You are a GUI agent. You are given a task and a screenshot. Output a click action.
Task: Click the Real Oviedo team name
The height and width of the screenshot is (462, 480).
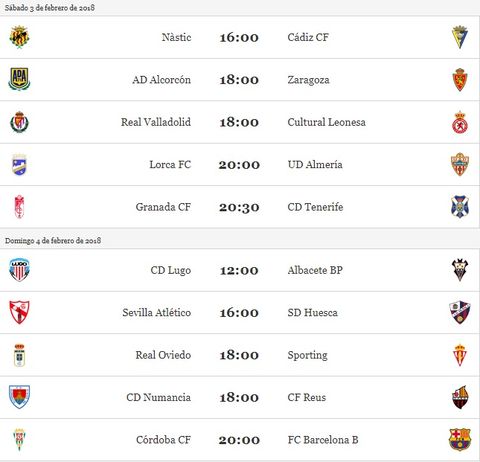pos(163,355)
